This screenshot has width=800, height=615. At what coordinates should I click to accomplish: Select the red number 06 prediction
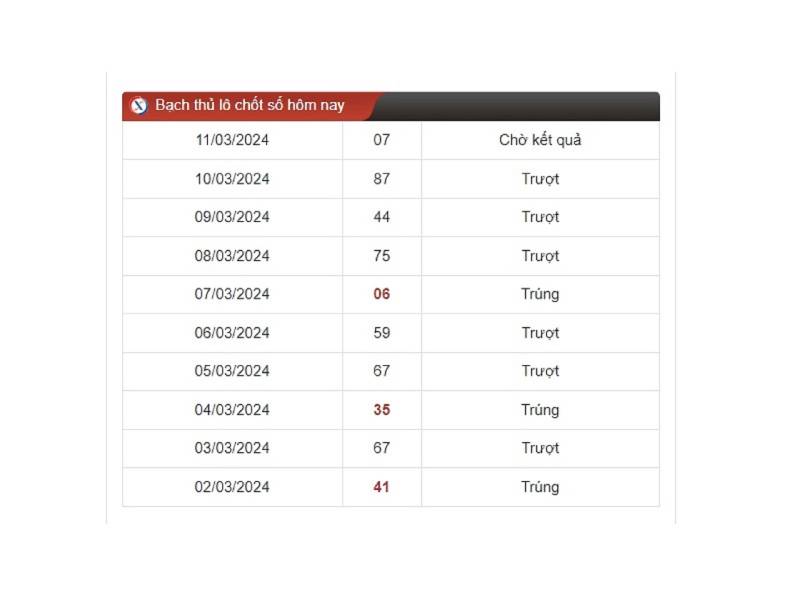382,294
